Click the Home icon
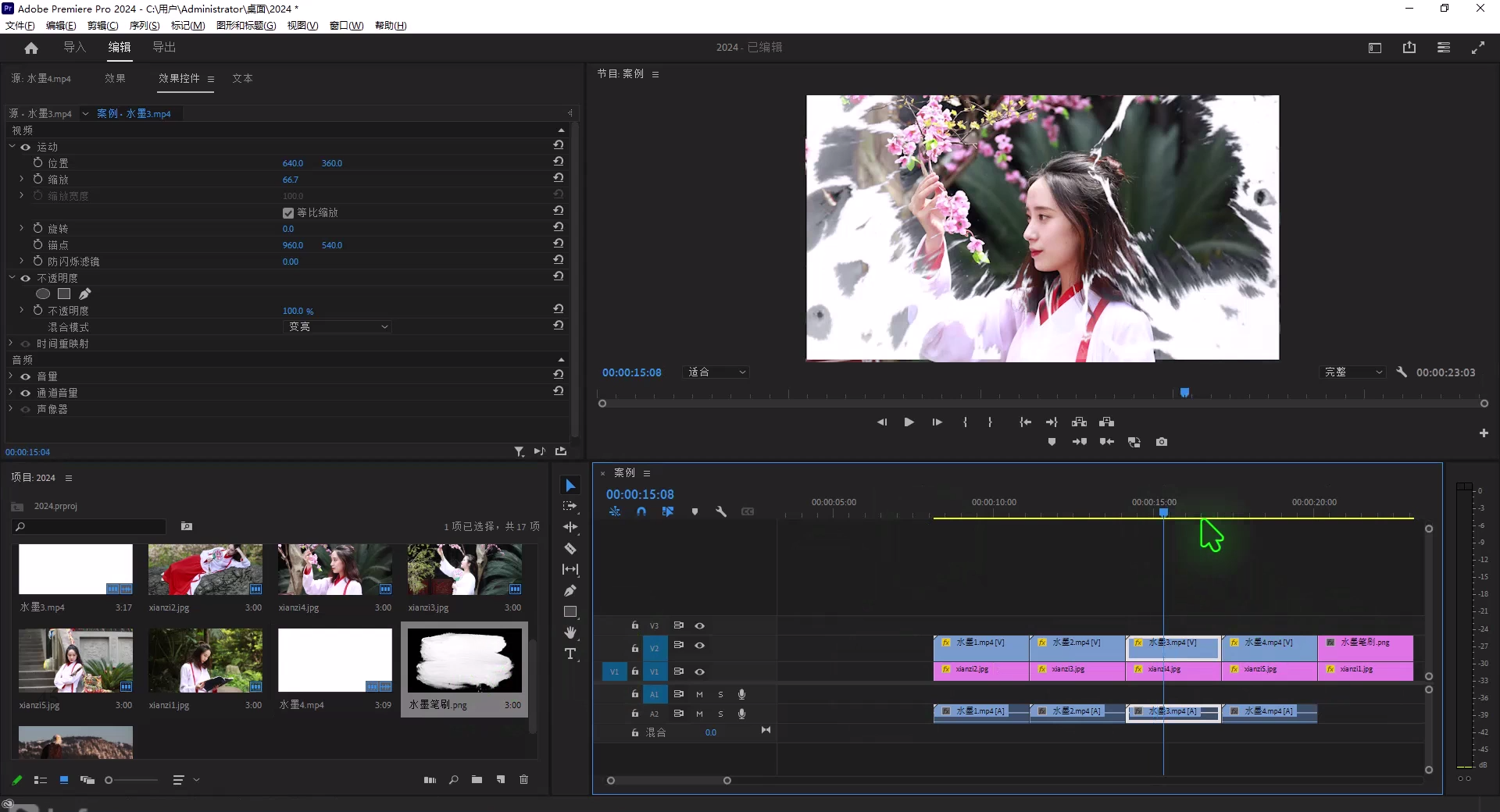This screenshot has width=1500, height=812. point(31,48)
